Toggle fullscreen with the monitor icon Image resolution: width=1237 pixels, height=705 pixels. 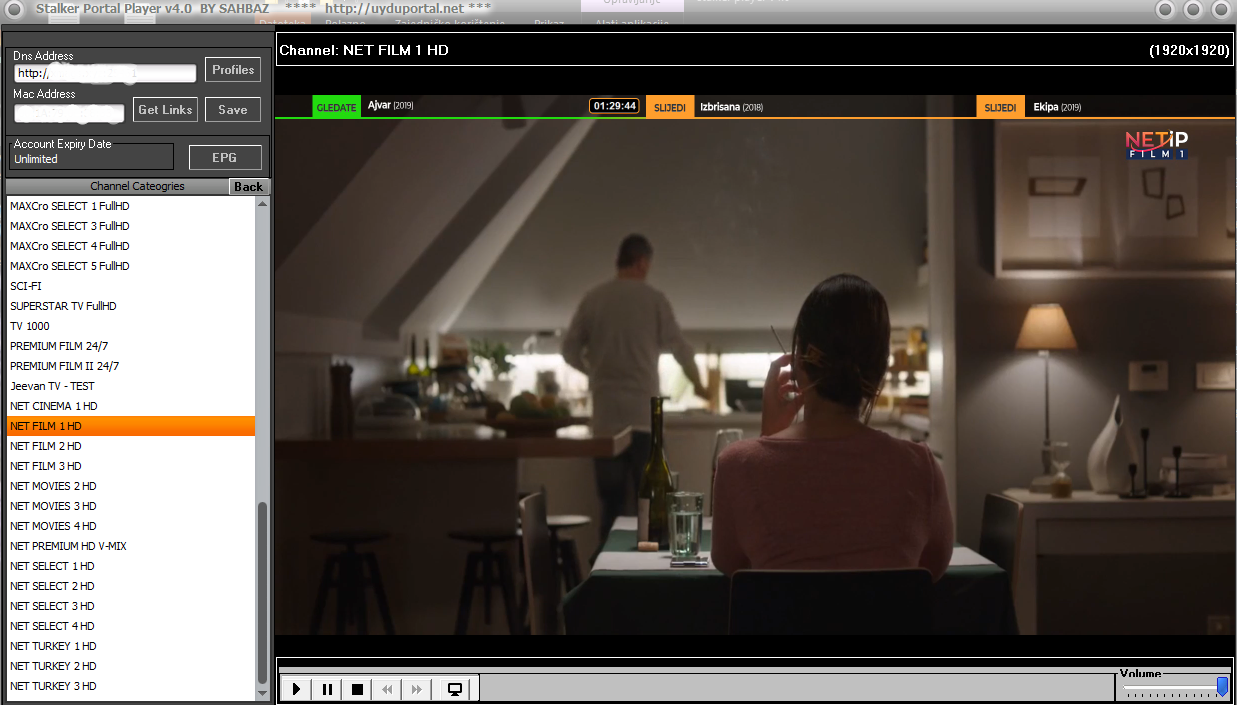click(455, 689)
